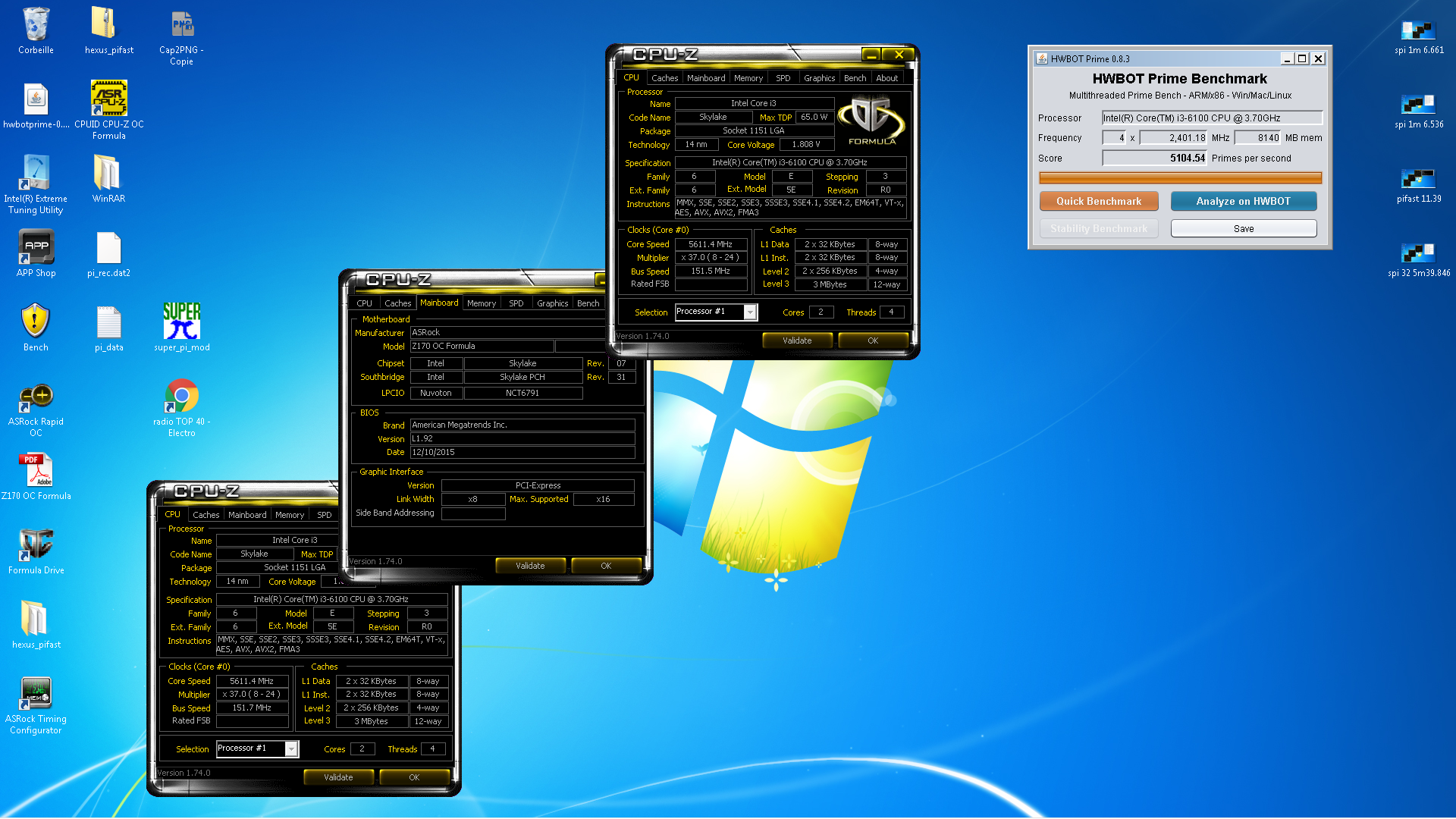Click OK in middle CPU-Z window

pyautogui.click(x=606, y=566)
